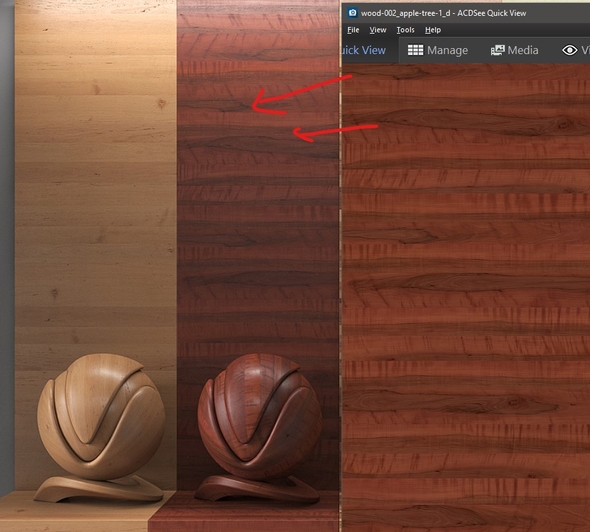This screenshot has height=532, width=590.
Task: Click the apple-tree texture image in viewer
Action: 466,297
